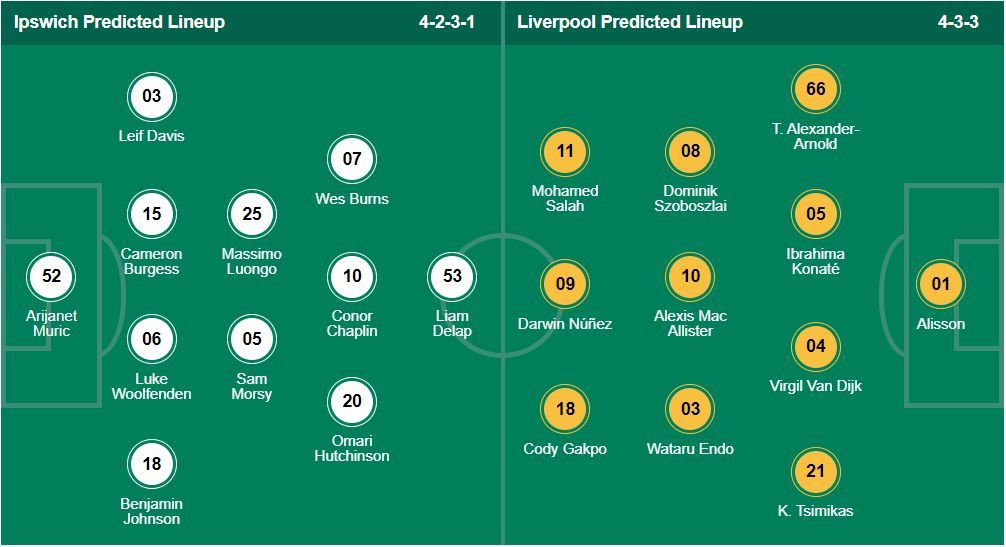Image resolution: width=1006 pixels, height=547 pixels.
Task: Select Leif Davis number 03 circle
Action: click(151, 96)
